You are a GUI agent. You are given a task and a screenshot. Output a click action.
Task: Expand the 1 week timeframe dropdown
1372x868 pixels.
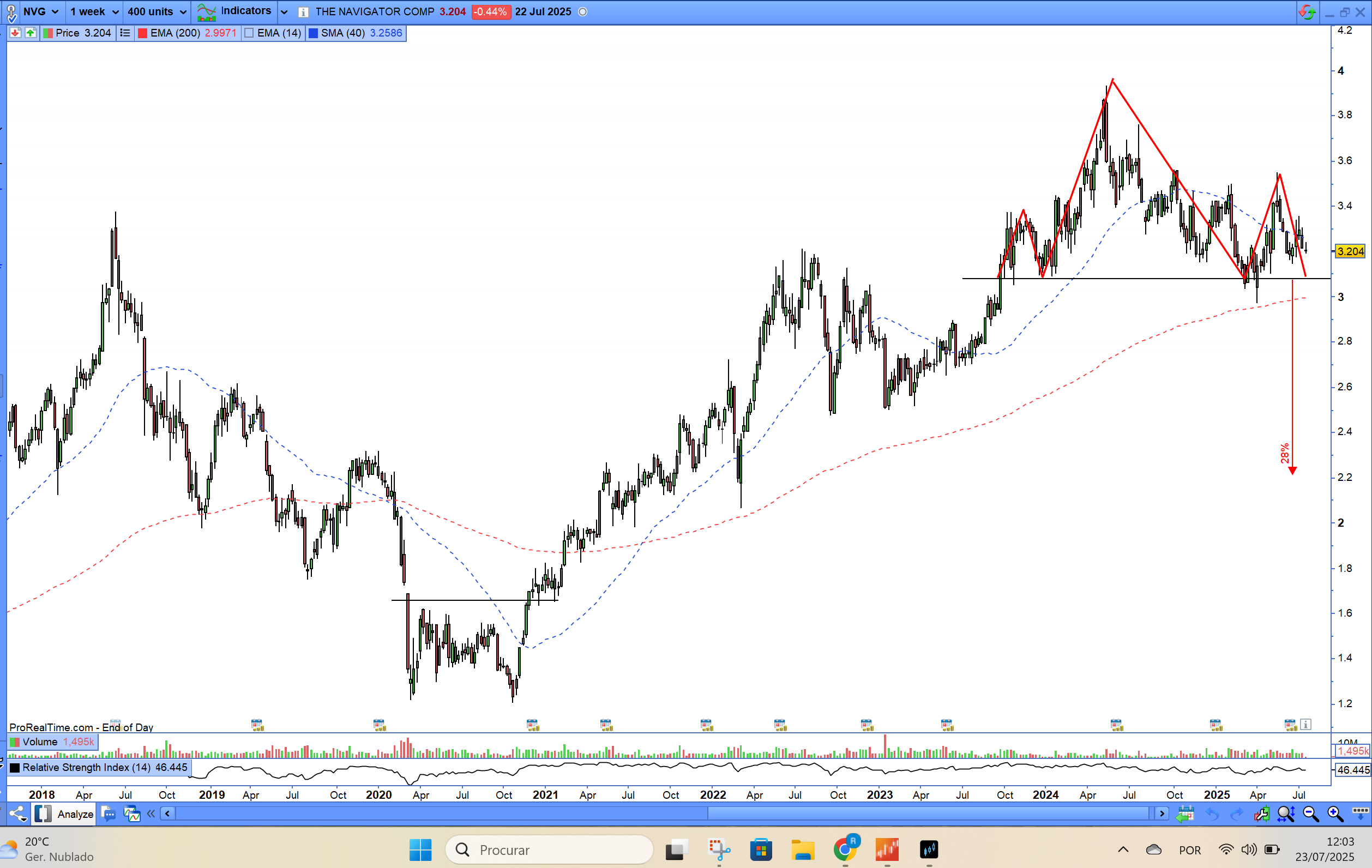click(x=94, y=11)
